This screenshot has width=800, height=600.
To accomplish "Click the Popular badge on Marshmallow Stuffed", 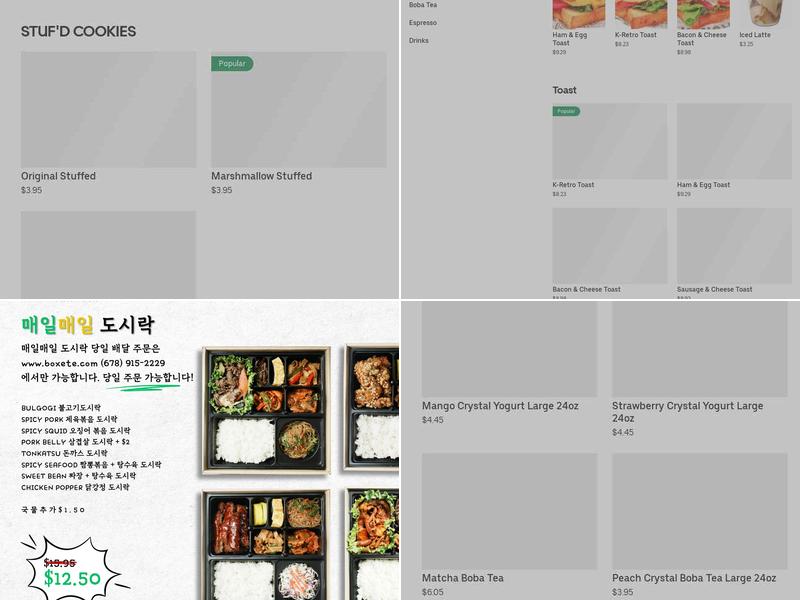I will coord(232,64).
